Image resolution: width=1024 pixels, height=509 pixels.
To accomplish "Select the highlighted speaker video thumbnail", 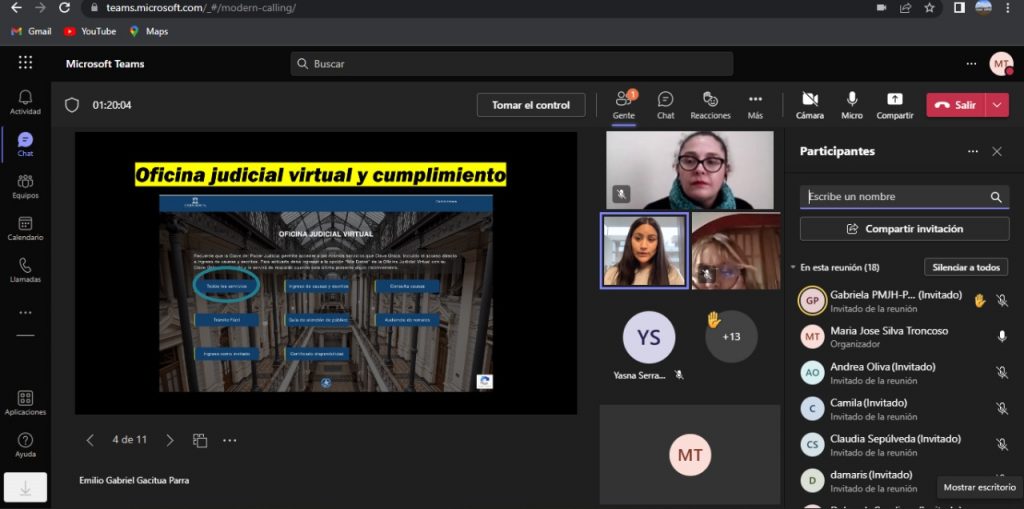I will coord(644,251).
